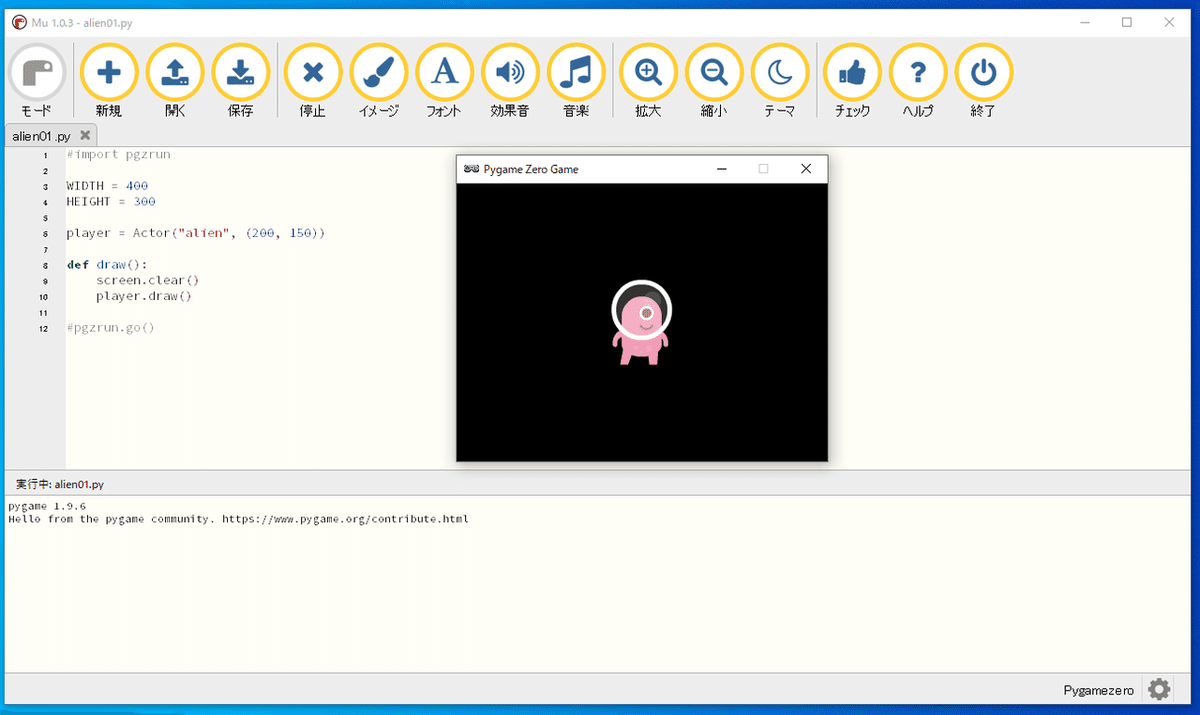Zoom out the editor text with 縮小
Image resolution: width=1200 pixels, height=715 pixels.
coord(713,71)
